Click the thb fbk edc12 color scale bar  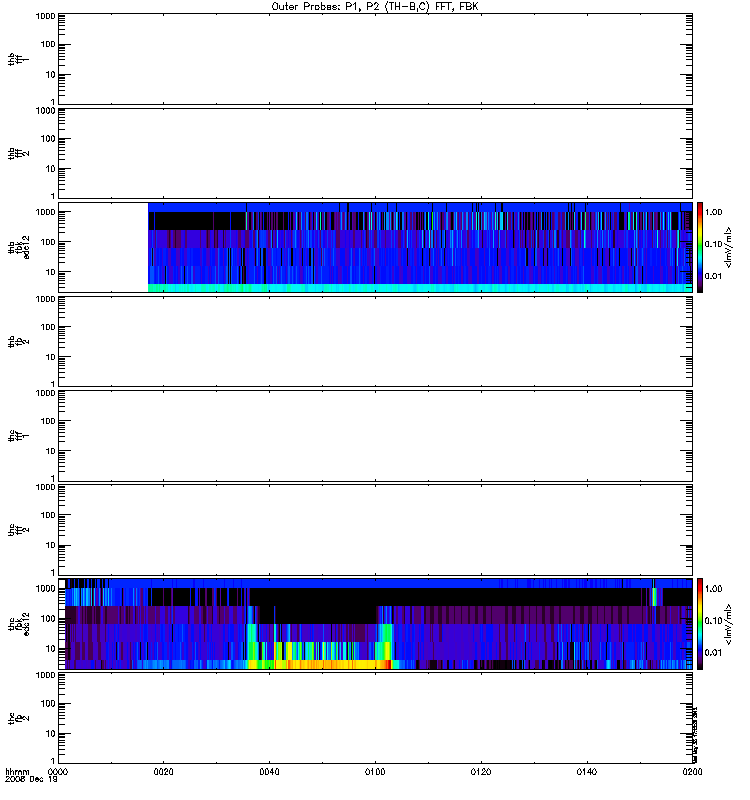pyautogui.click(x=700, y=247)
